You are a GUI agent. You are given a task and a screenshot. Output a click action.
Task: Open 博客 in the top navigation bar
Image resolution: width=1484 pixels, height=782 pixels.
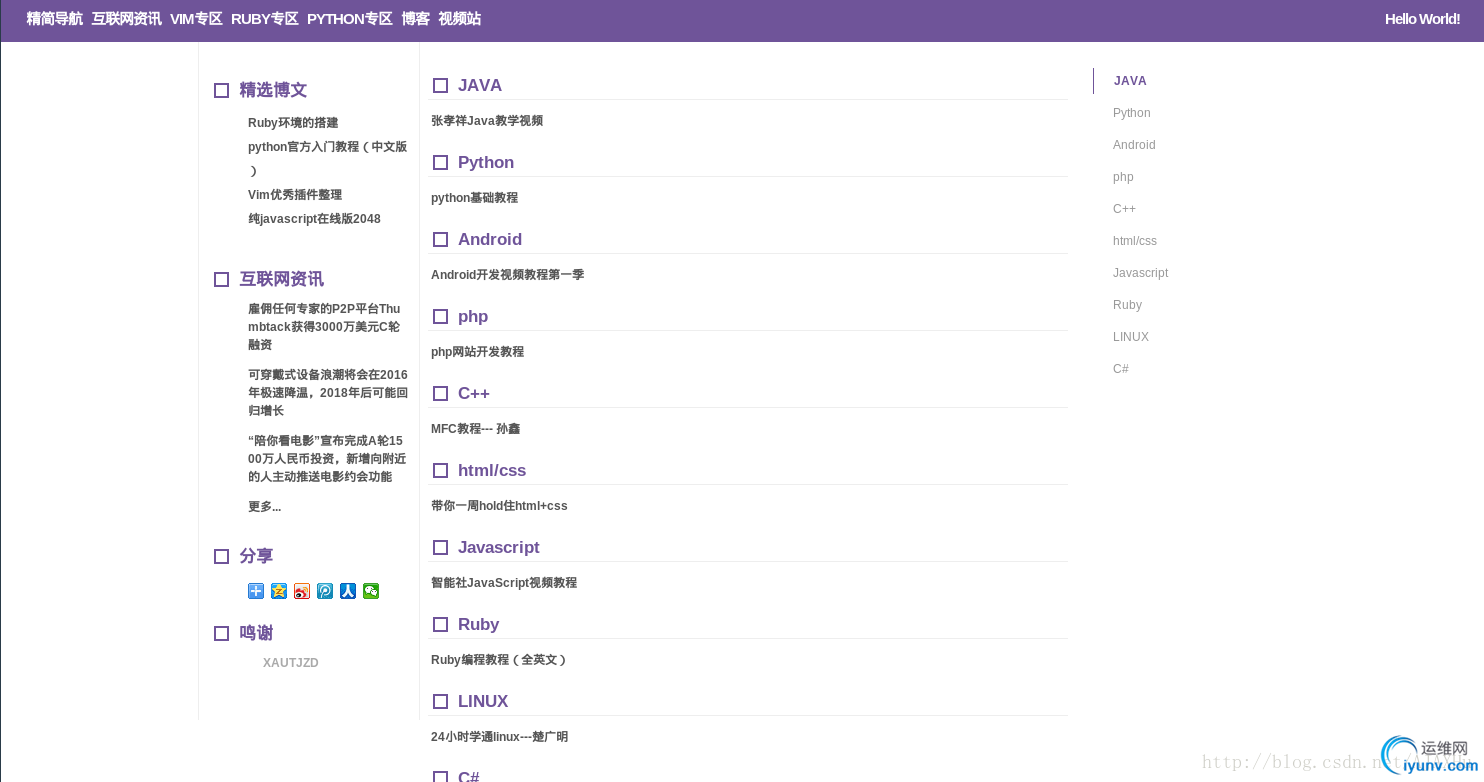pyautogui.click(x=416, y=19)
